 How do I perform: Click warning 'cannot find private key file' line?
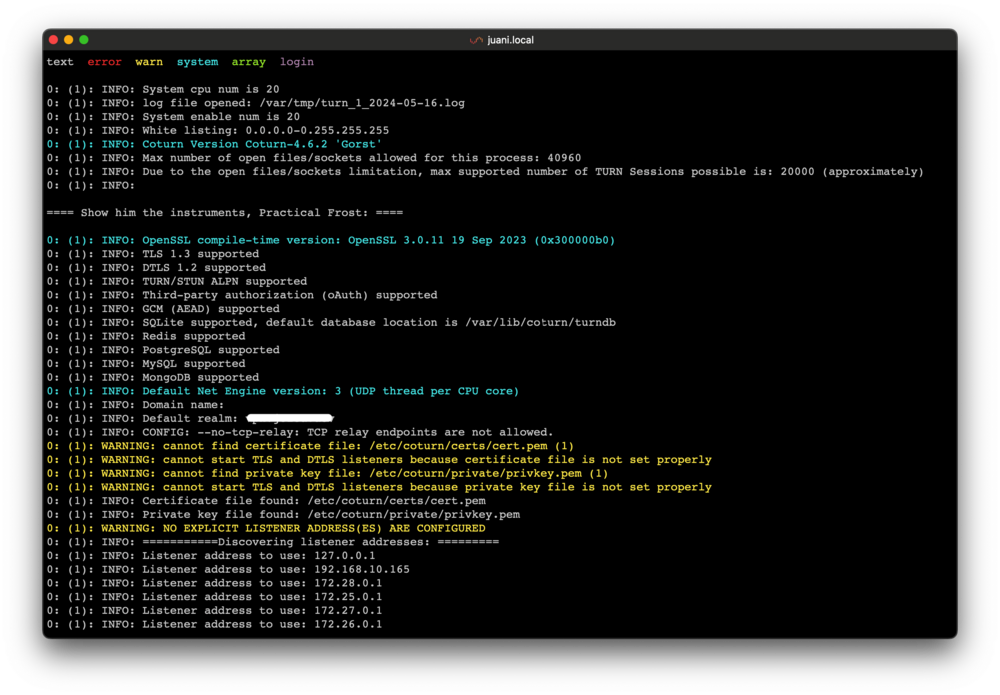click(327, 474)
